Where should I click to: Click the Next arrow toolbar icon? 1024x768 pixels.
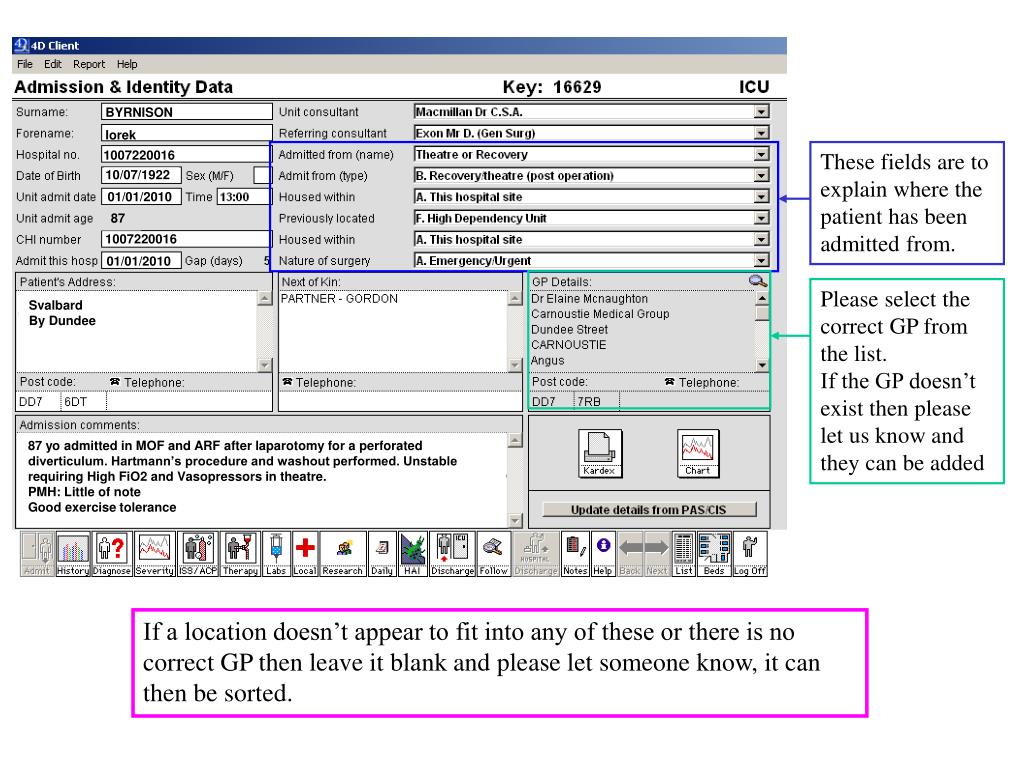[x=656, y=554]
